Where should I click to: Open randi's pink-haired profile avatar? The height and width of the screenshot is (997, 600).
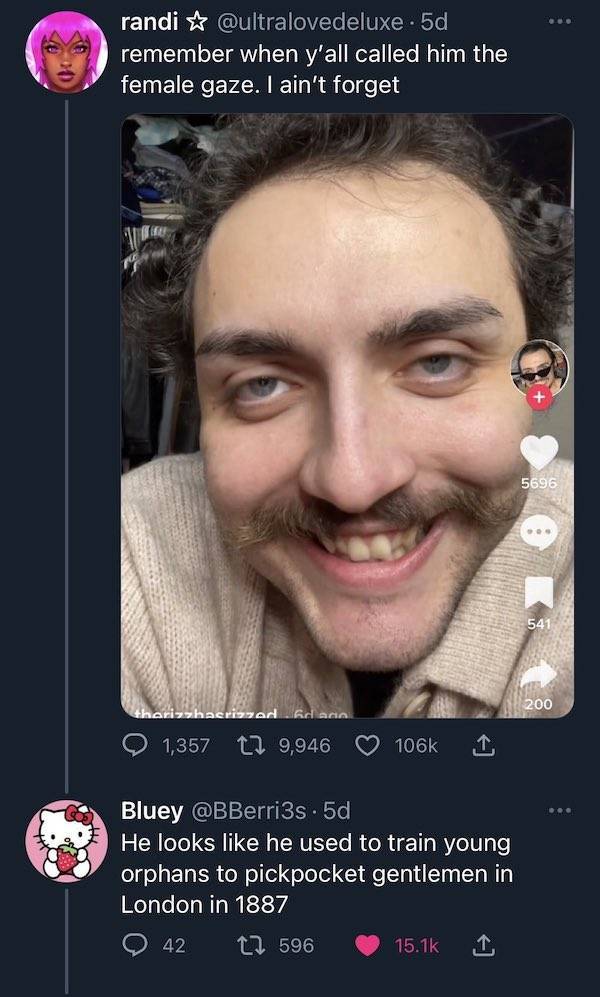[x=66, y=54]
